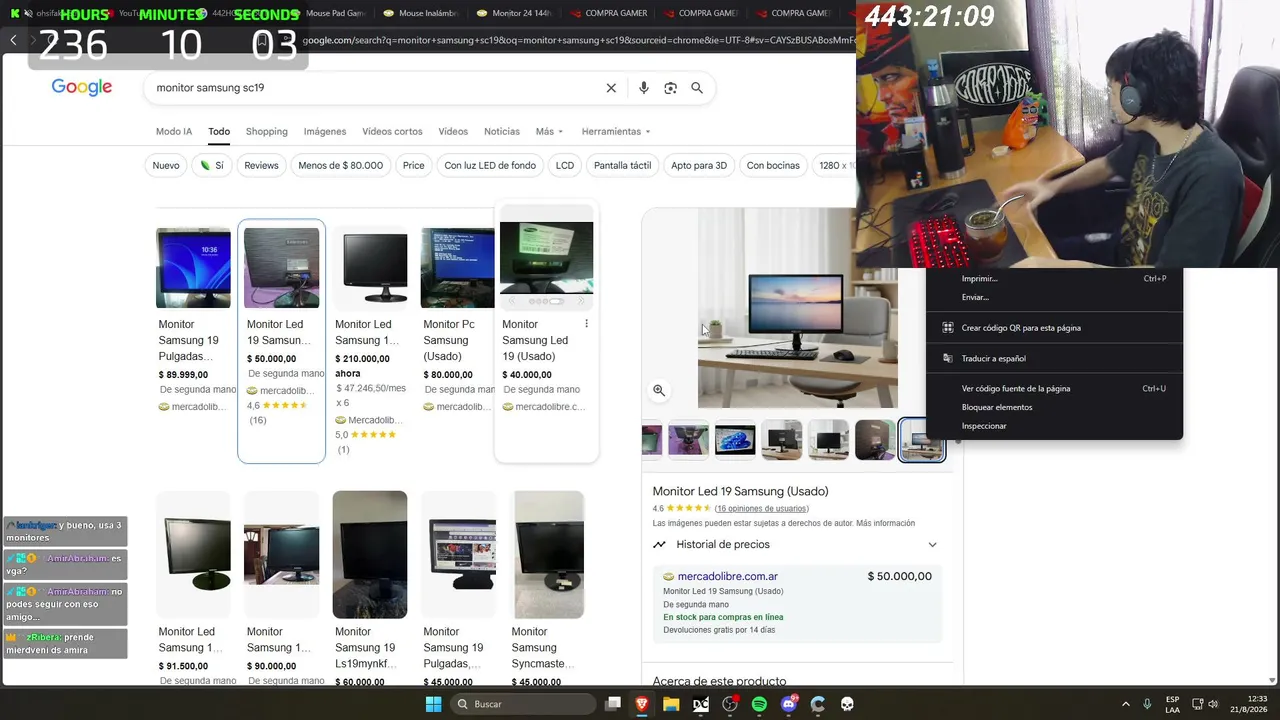Viewport: 1280px width, 720px height.
Task: Switch to the Monitor 24 144 browser tab
Action: pyautogui.click(x=515, y=13)
